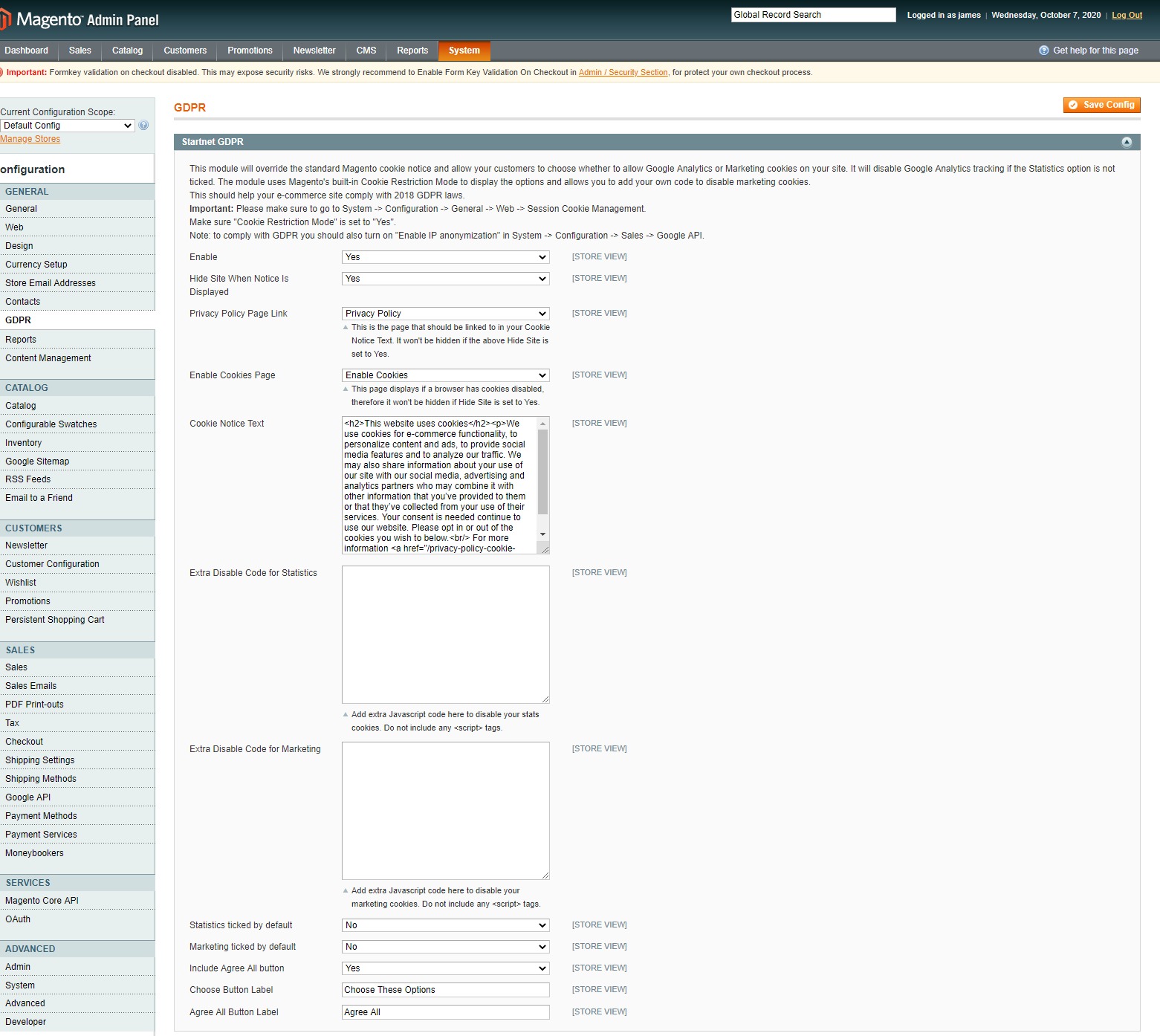
Task: Open Persistent Shopping Cart configuration
Action: (77, 620)
